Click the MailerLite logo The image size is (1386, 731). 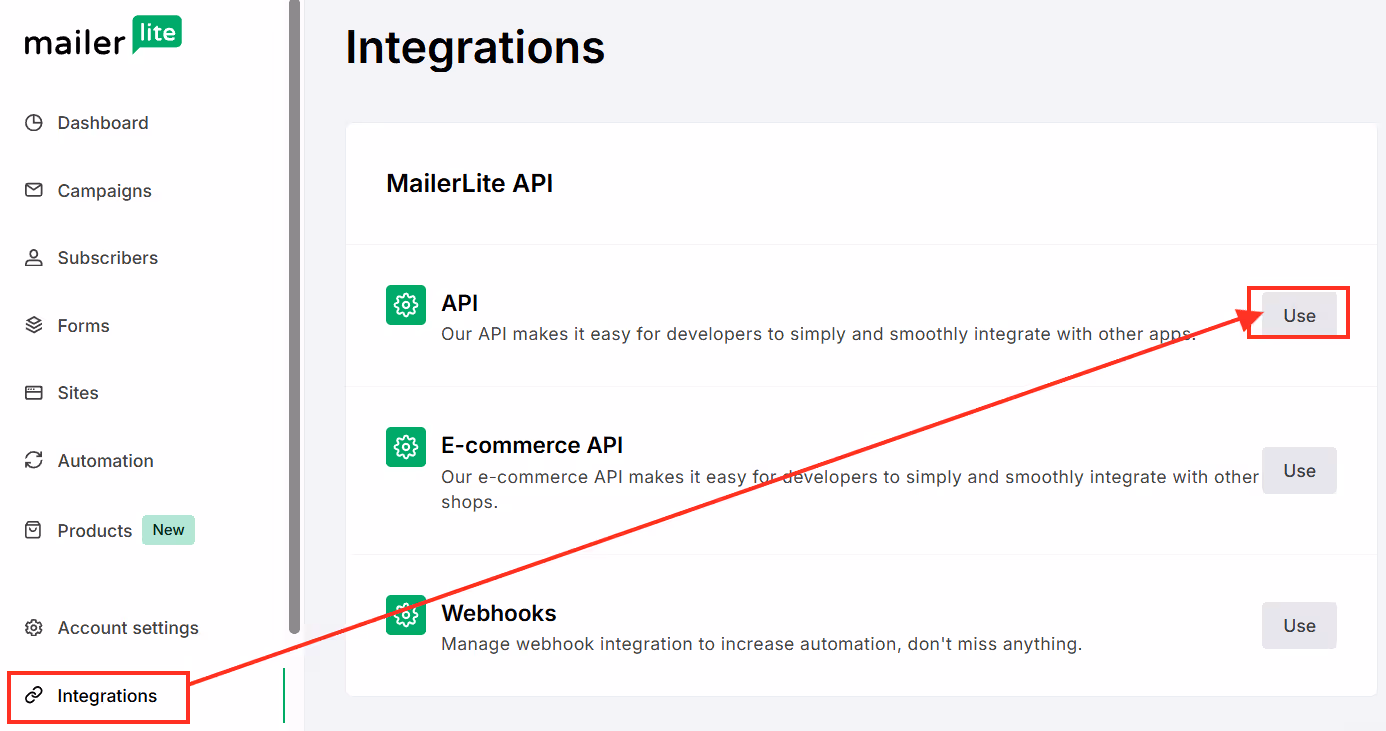pyautogui.click(x=103, y=37)
